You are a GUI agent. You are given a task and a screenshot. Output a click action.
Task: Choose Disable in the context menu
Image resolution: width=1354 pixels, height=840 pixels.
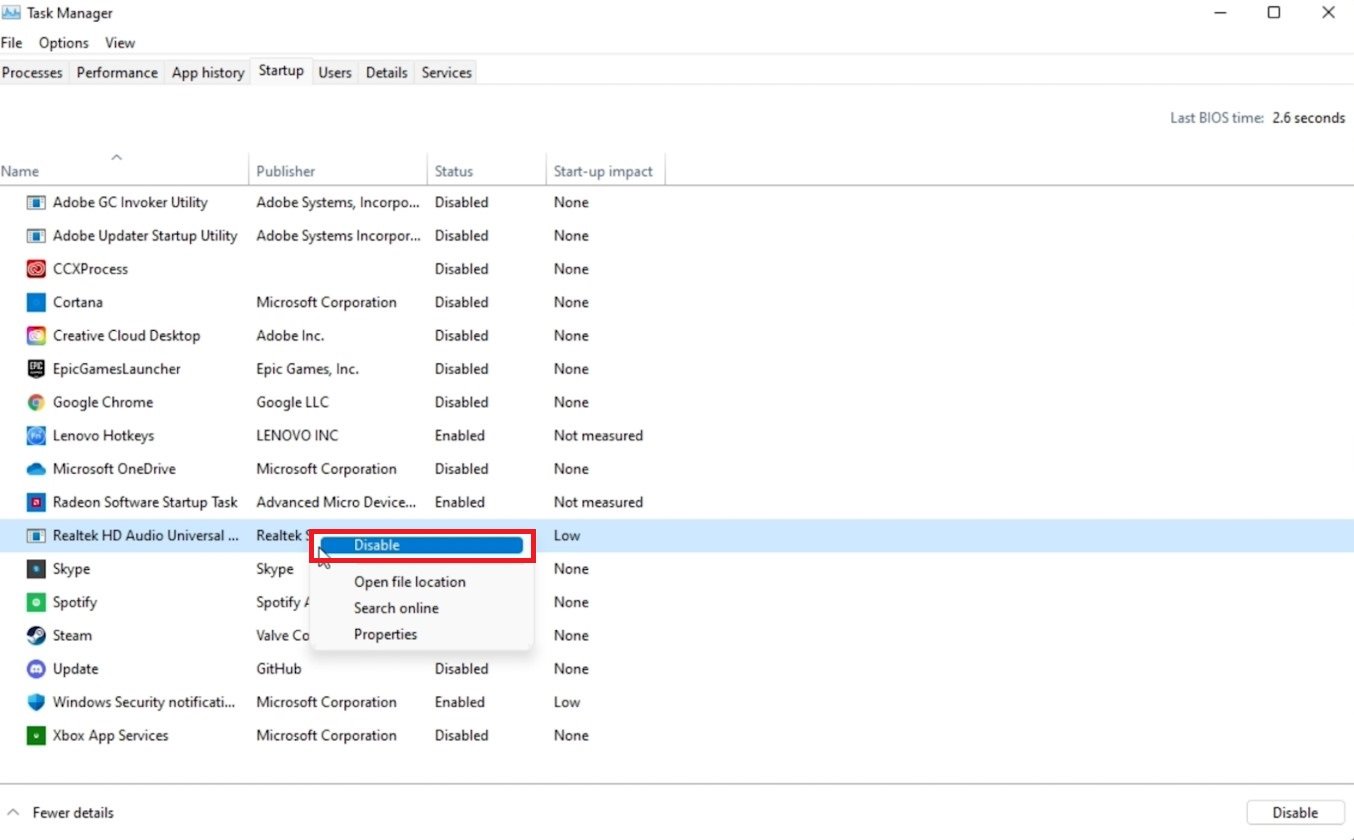pyautogui.click(x=421, y=545)
